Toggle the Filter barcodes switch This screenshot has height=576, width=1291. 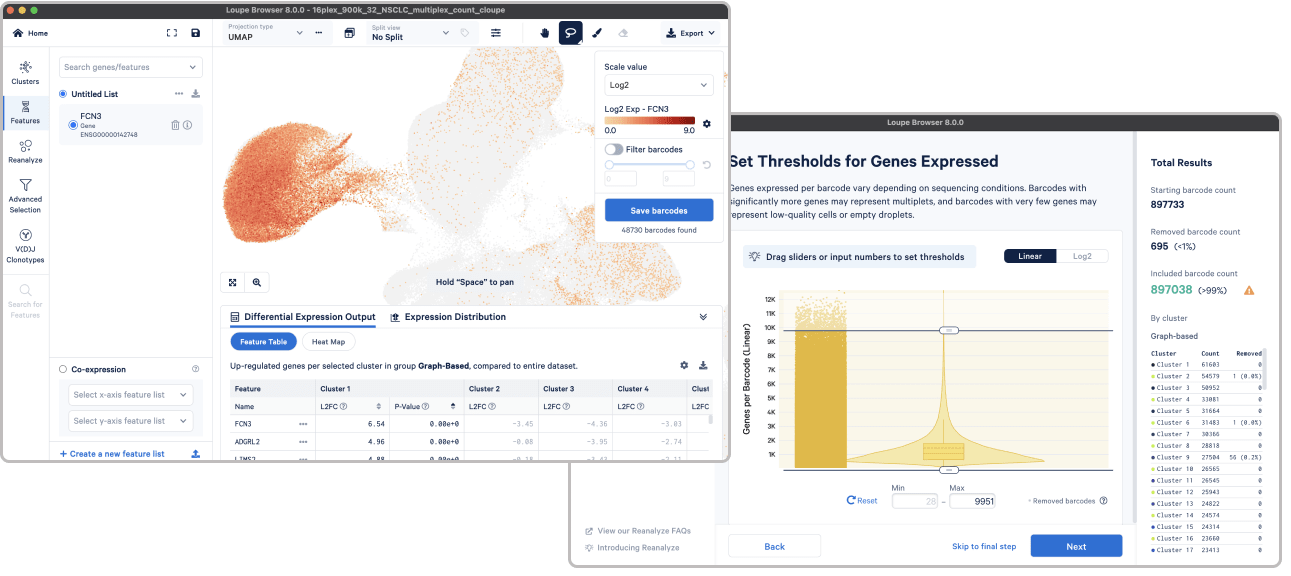tap(614, 149)
